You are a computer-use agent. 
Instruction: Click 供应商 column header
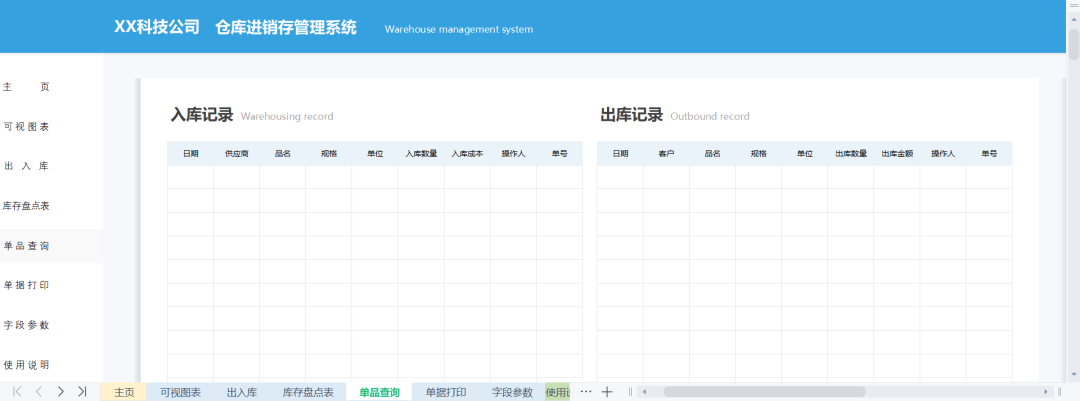click(236, 154)
